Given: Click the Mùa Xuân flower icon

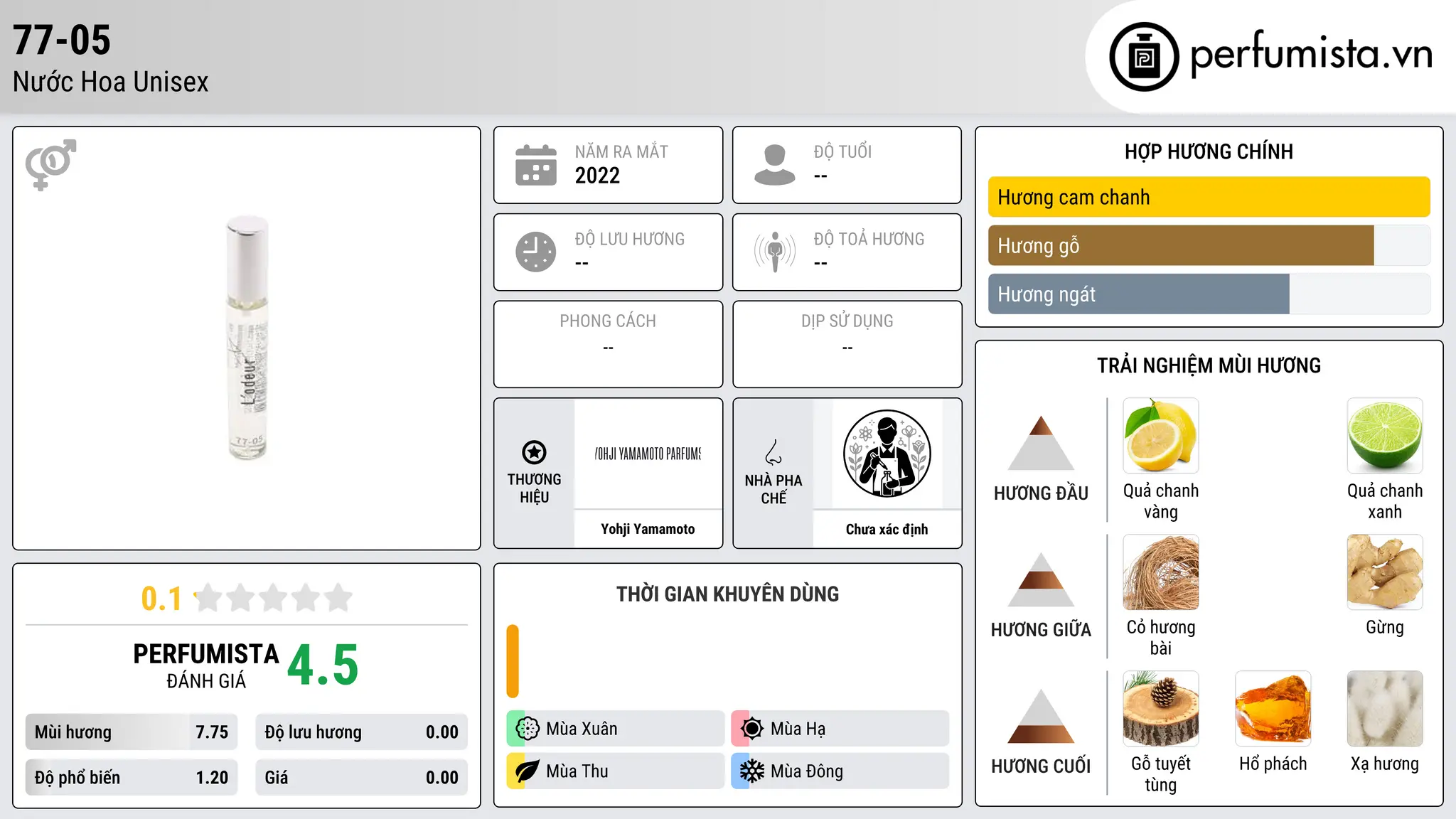Looking at the screenshot, I should click(x=528, y=729).
